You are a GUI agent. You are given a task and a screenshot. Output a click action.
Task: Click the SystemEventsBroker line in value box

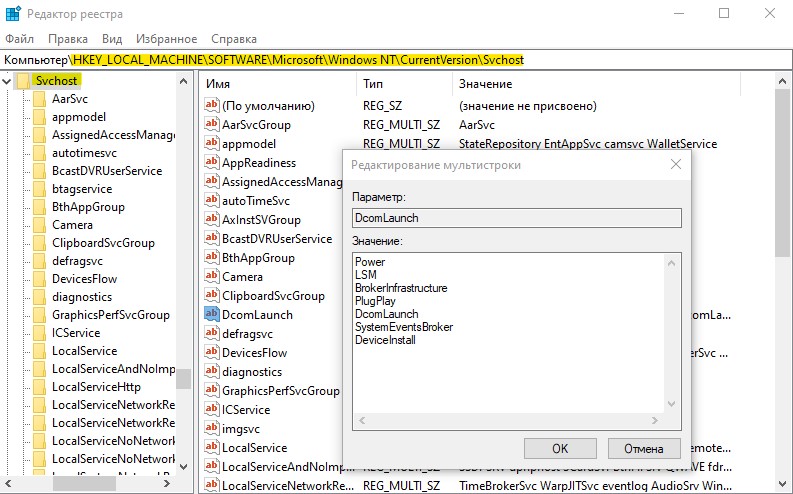click(x=404, y=327)
